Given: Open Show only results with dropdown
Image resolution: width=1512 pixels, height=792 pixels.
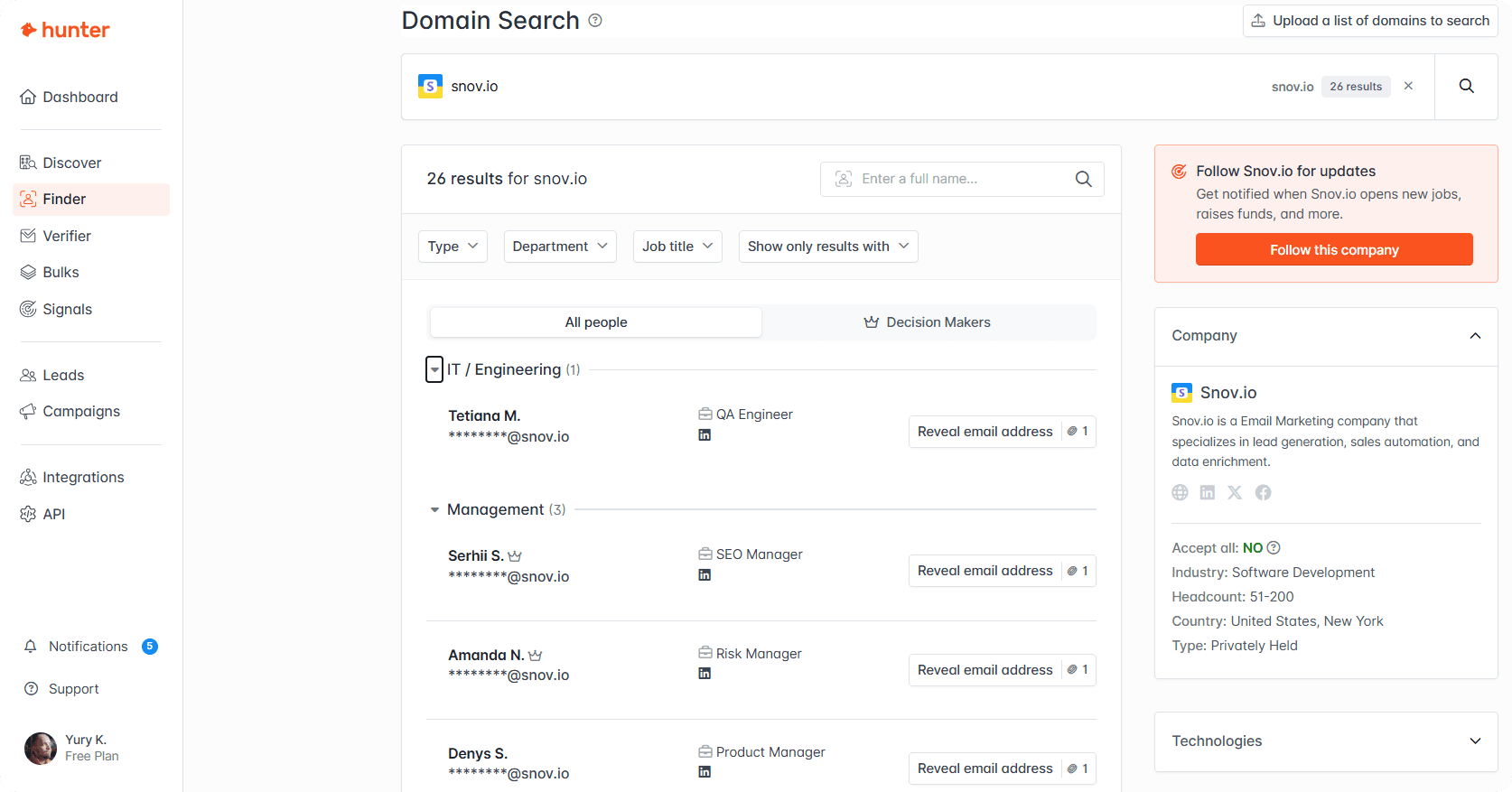Looking at the screenshot, I should coord(827,247).
